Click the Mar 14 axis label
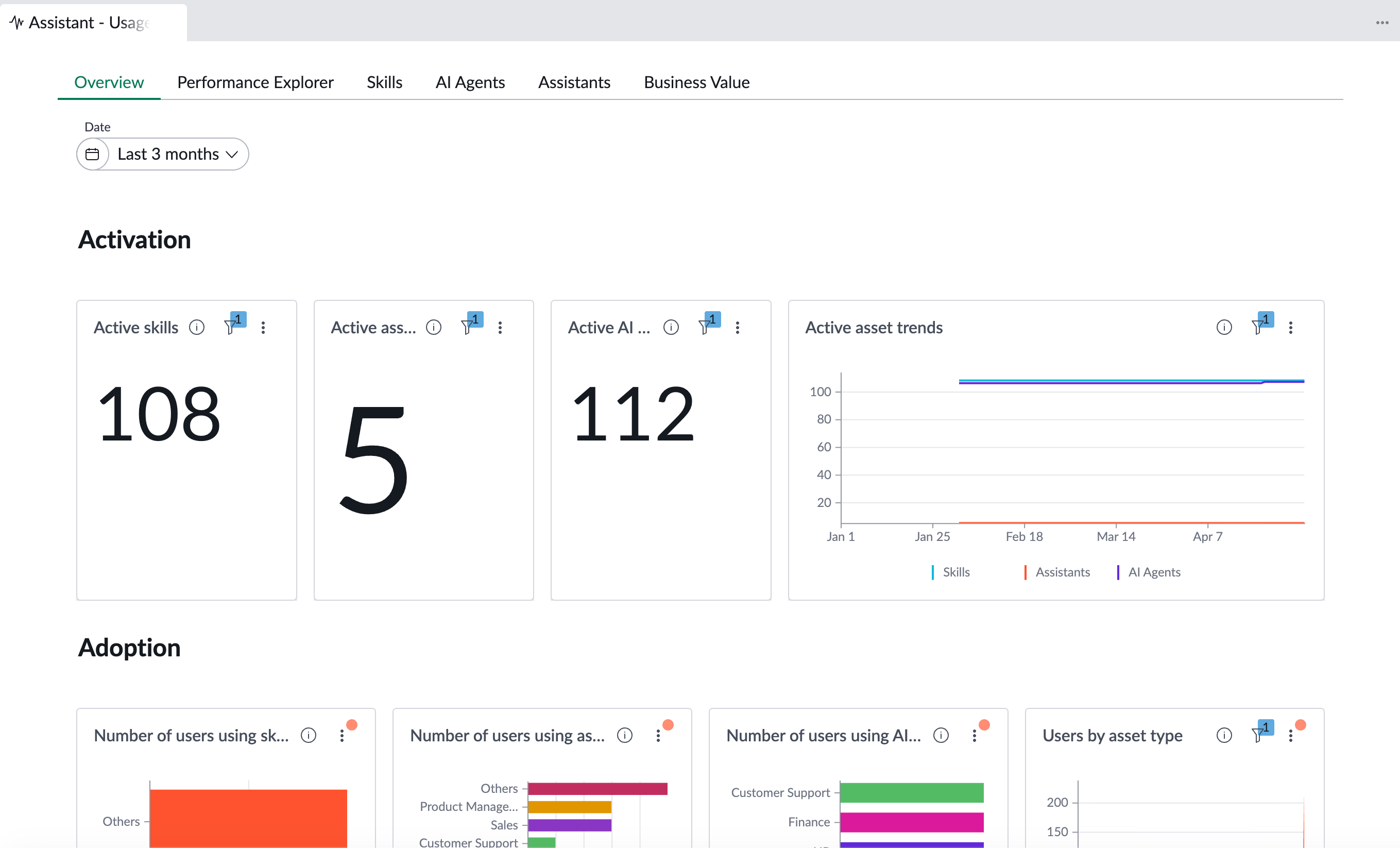 1116,536
